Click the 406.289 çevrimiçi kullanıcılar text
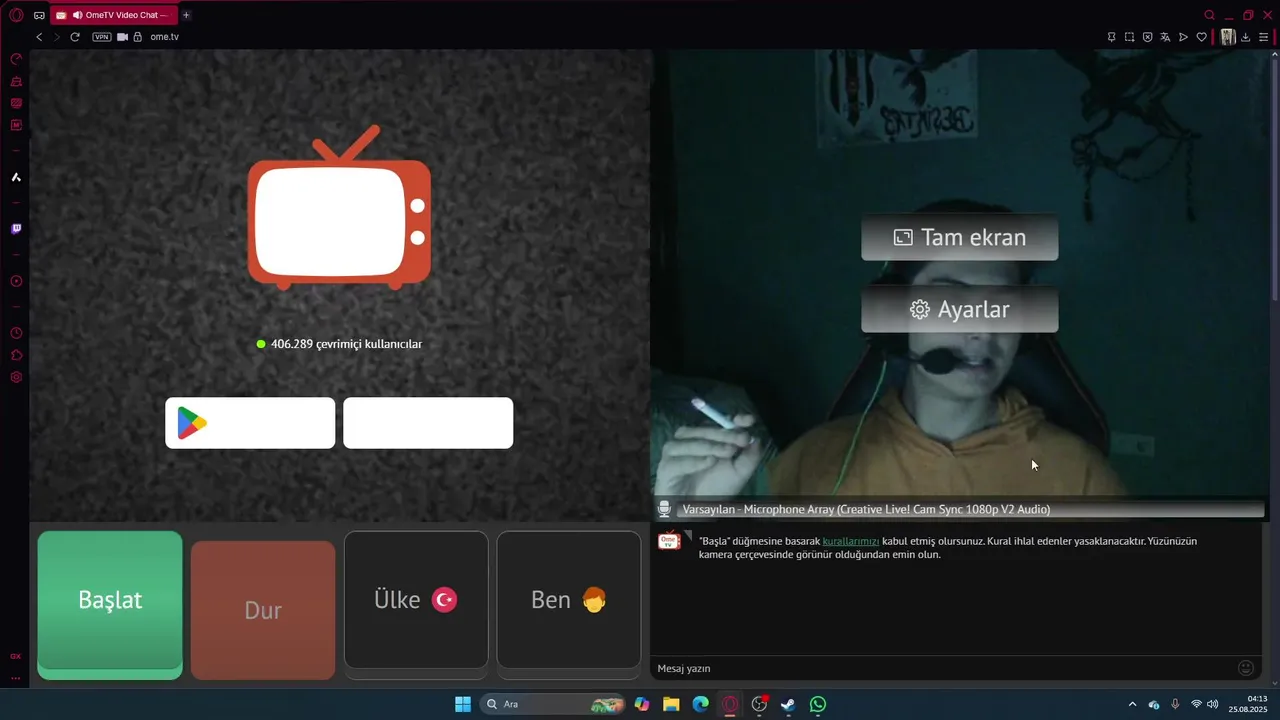Screen dimensions: 1280x720 pyautogui.click(x=346, y=344)
